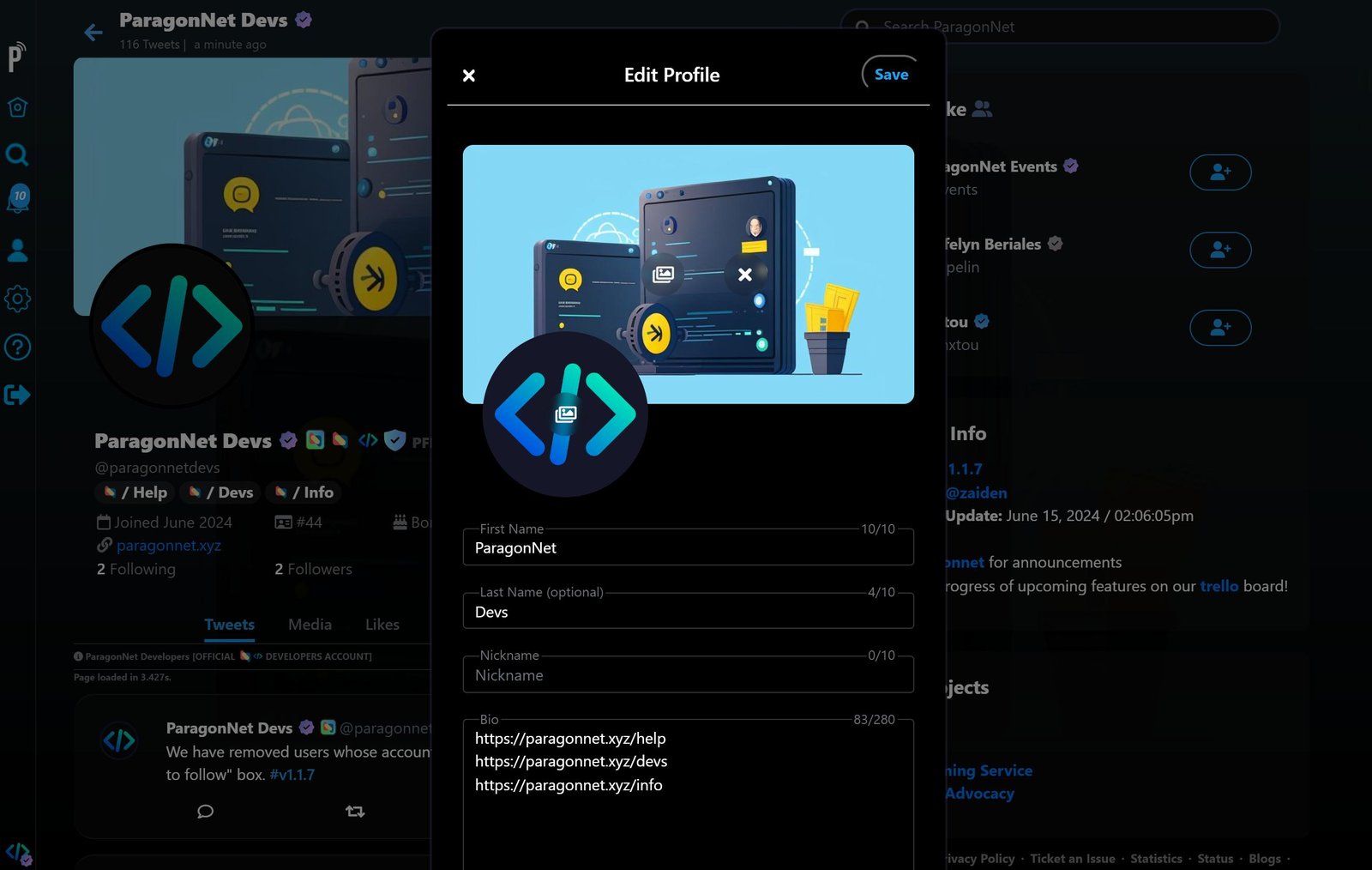The height and width of the screenshot is (870, 1372).
Task: Open Home from the left sidebar
Action: click(x=17, y=107)
